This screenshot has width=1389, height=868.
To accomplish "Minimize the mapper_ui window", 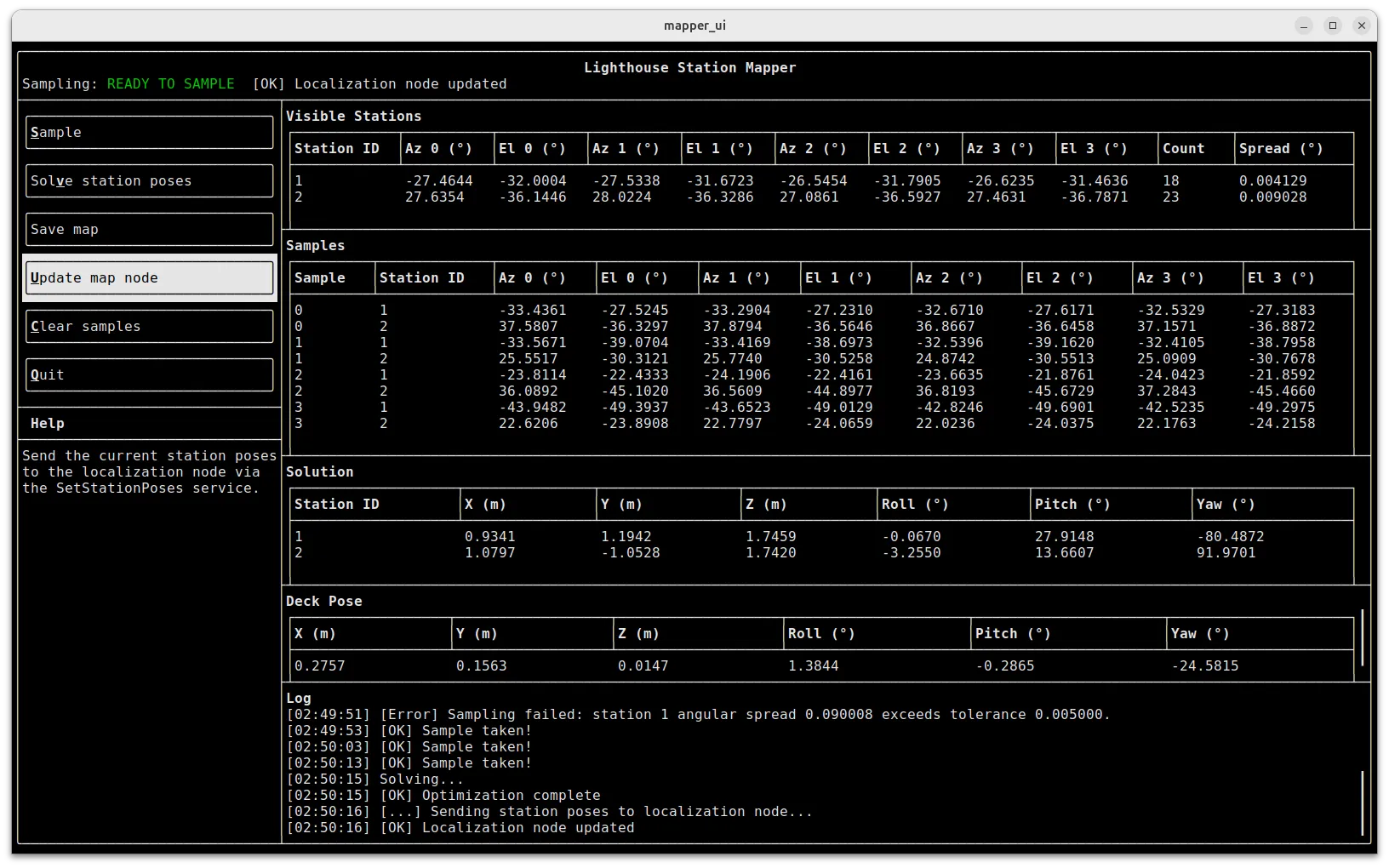I will [1304, 26].
